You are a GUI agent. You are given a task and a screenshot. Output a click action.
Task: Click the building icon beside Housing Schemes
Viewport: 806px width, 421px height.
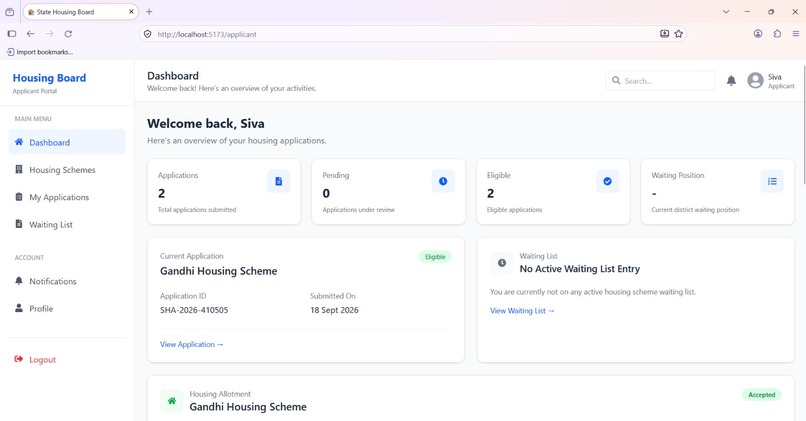click(x=19, y=169)
